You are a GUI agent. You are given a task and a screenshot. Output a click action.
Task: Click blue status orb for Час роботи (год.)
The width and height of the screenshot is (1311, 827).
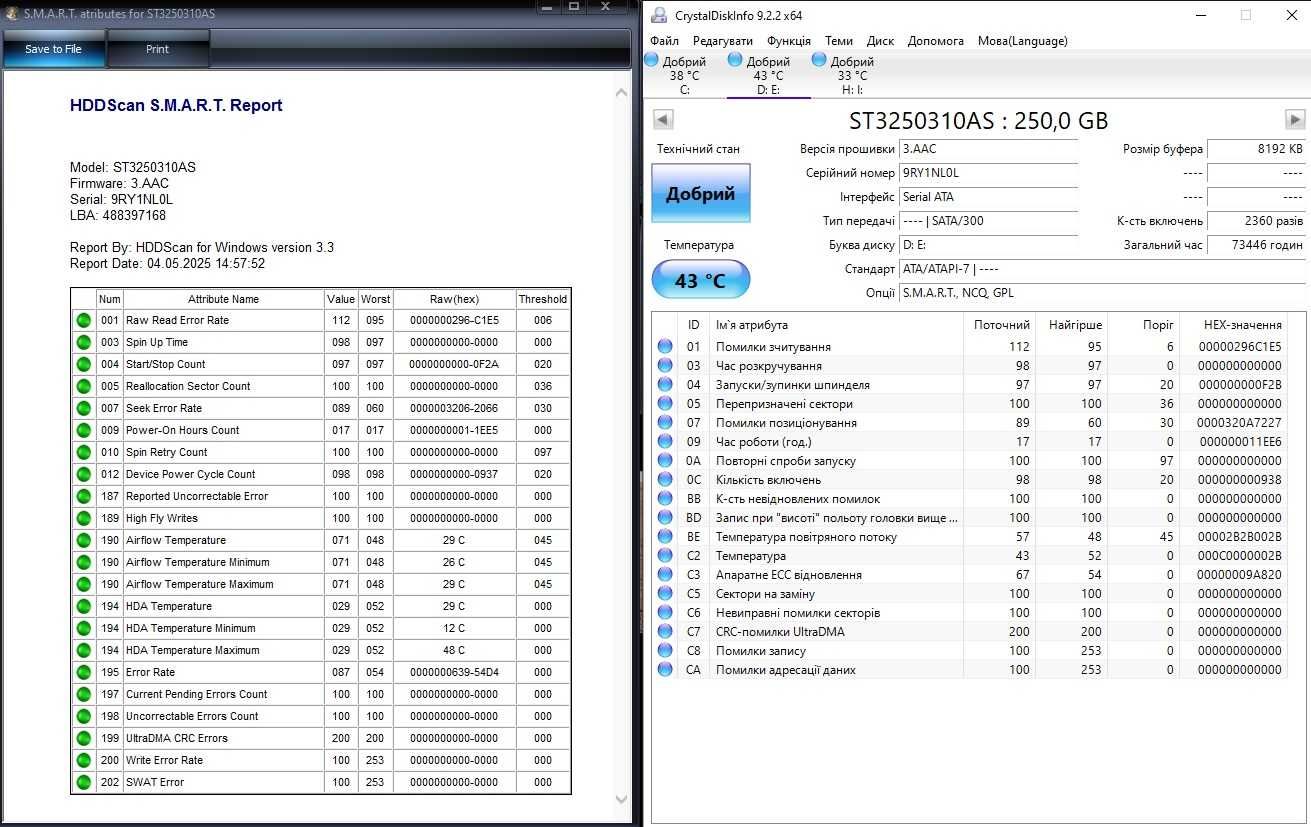coord(665,441)
